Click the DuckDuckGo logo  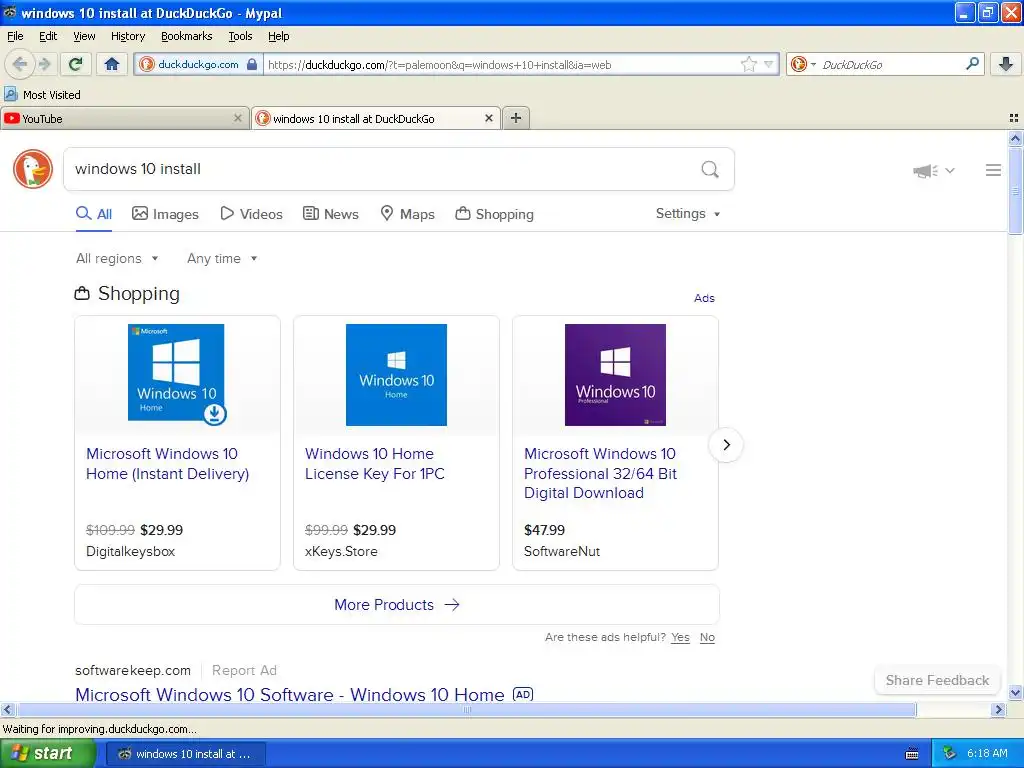33,168
